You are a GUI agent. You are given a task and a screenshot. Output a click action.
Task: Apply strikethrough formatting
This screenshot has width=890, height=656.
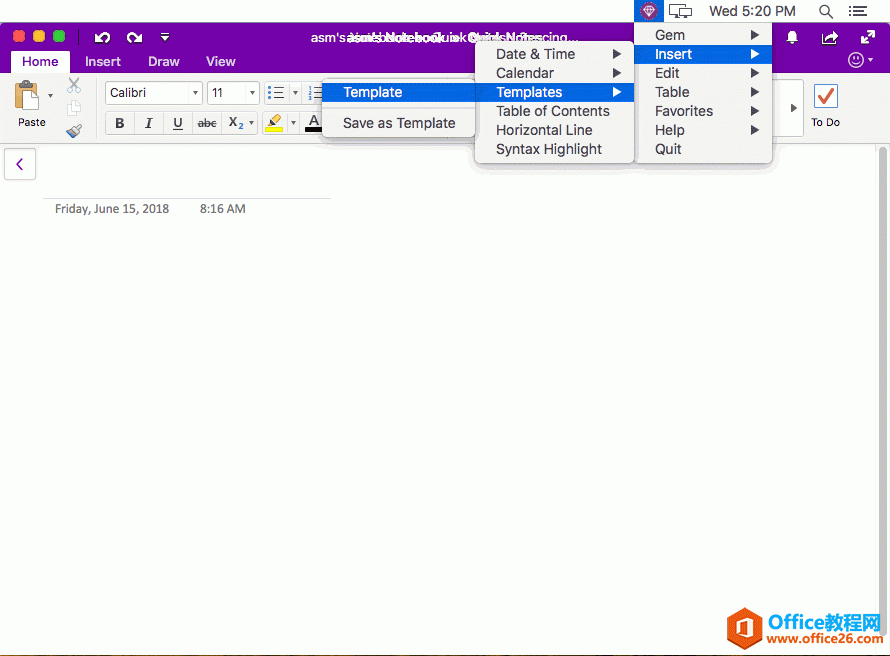tap(206, 123)
